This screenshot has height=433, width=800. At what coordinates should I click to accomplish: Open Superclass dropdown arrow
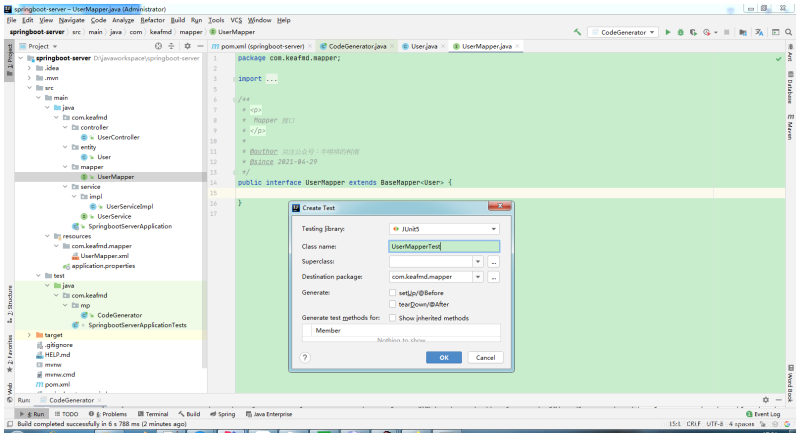[478, 262]
